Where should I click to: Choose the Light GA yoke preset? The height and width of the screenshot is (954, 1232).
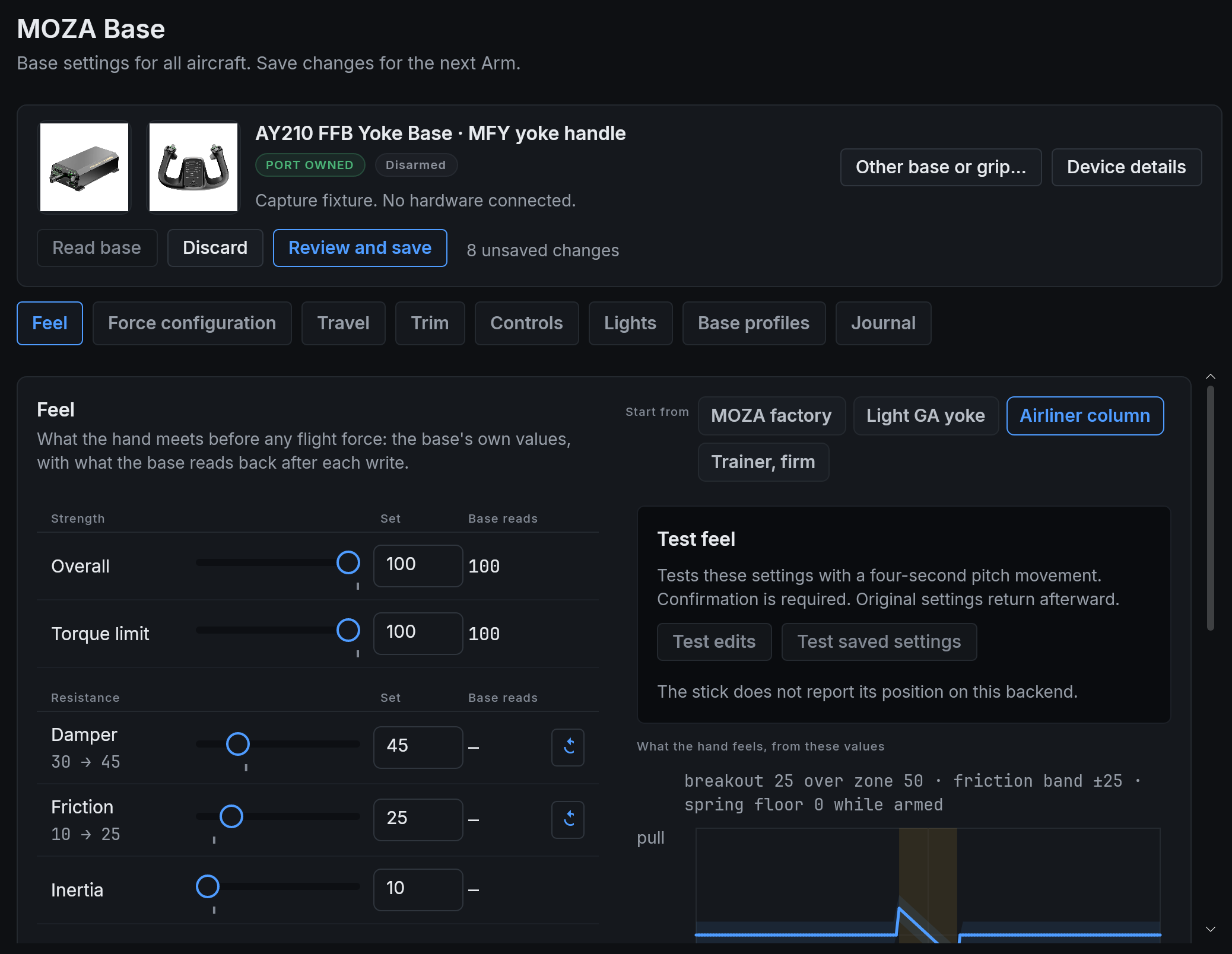tap(926, 416)
